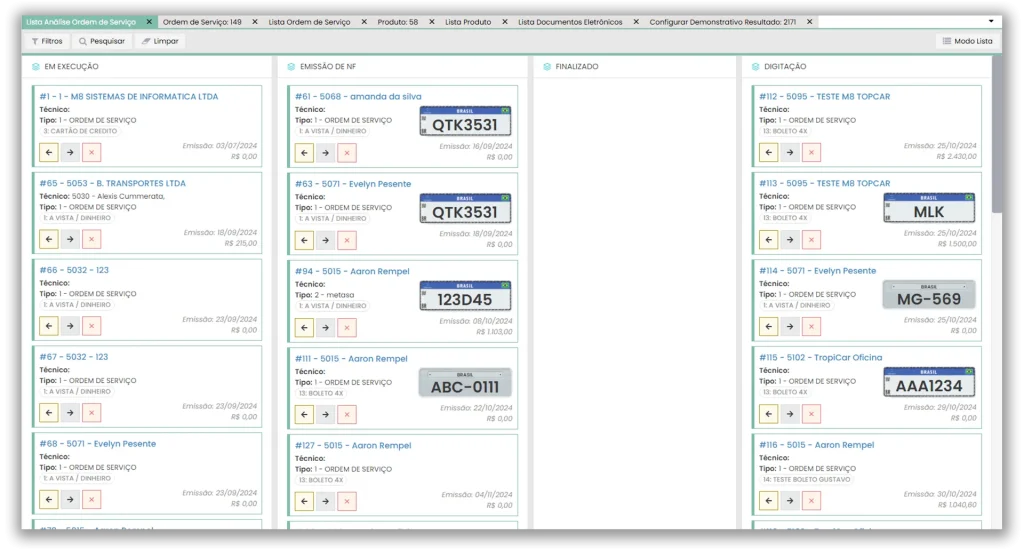Click the EM EXECUÇÃO column header
Image resolution: width=1024 pixels, height=549 pixels.
71,67
